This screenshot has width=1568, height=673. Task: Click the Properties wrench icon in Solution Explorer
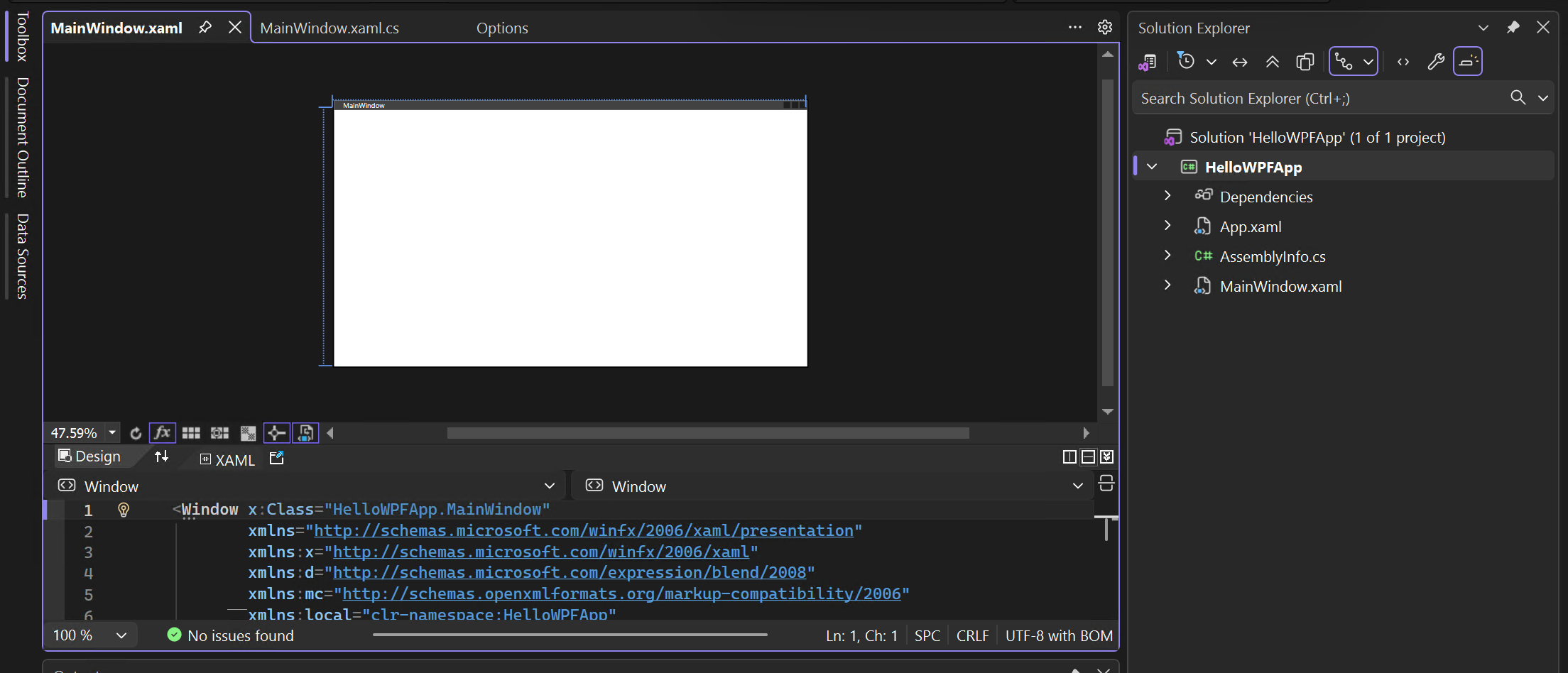click(1435, 62)
